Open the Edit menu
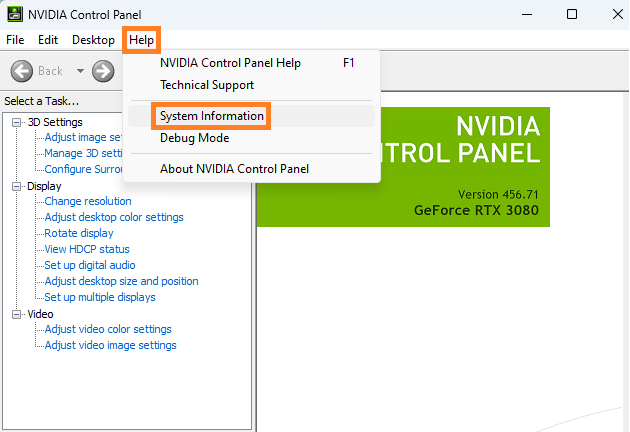 (48, 40)
